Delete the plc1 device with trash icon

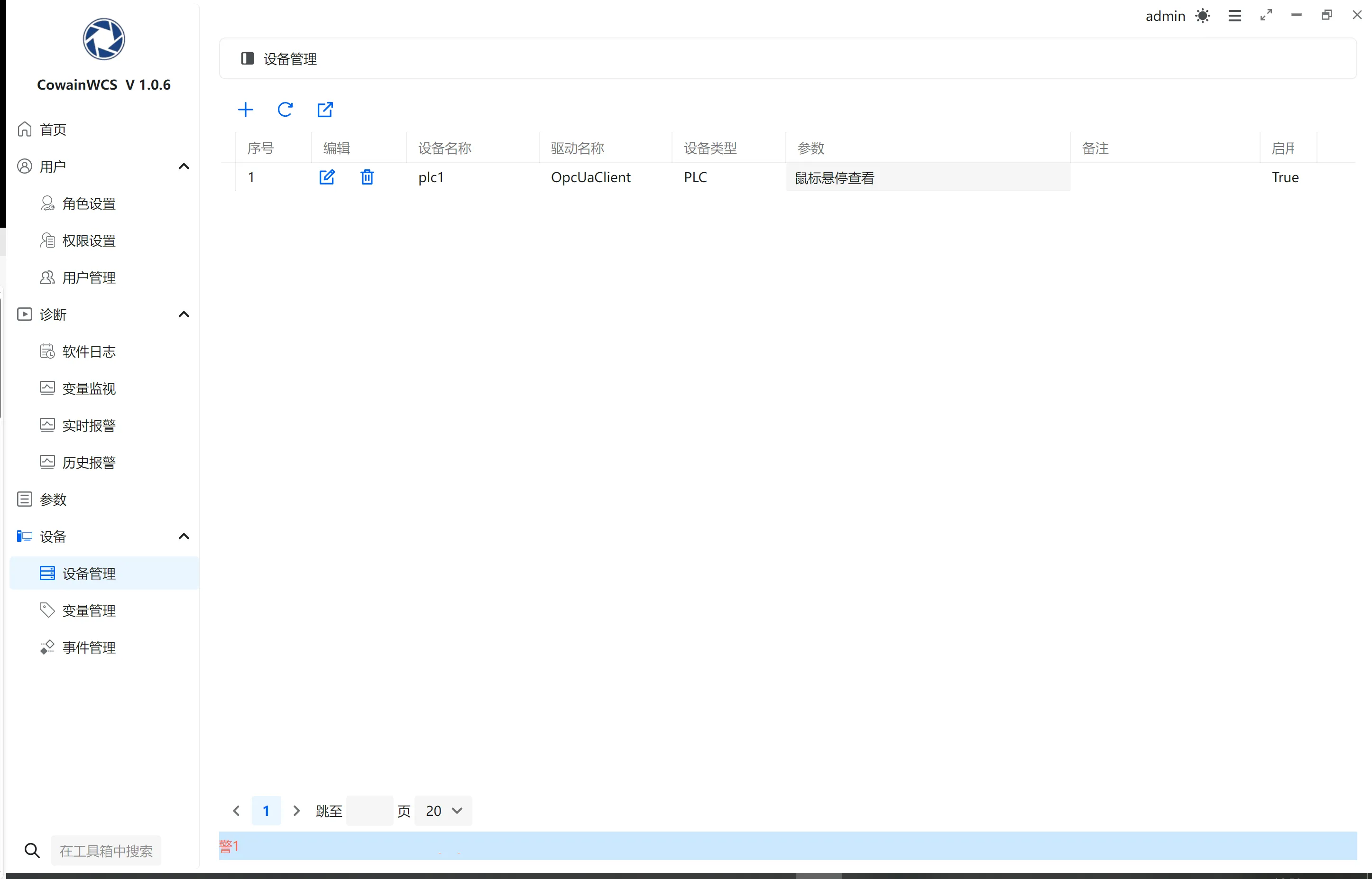pos(367,177)
